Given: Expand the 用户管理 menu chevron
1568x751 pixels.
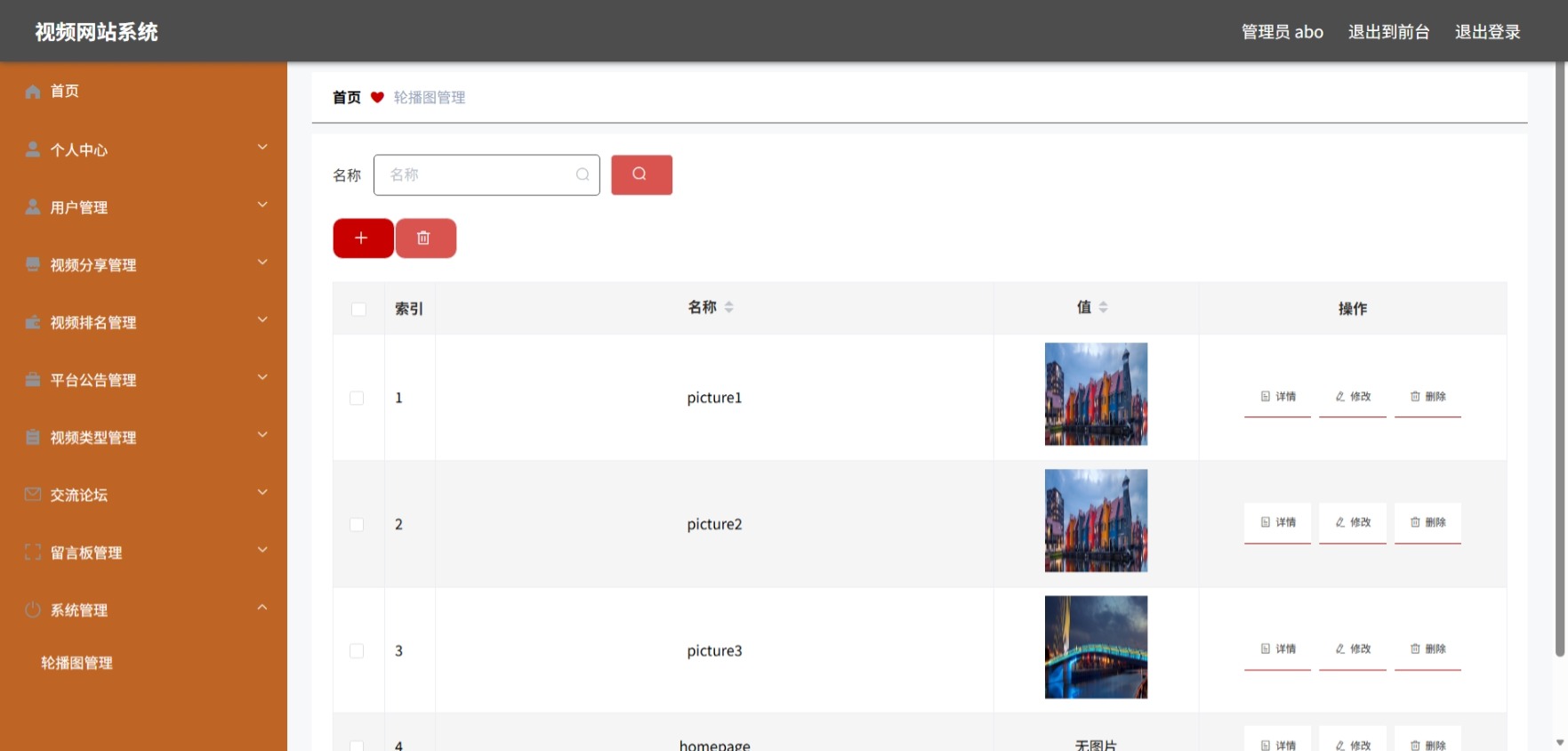Looking at the screenshot, I should 262,206.
